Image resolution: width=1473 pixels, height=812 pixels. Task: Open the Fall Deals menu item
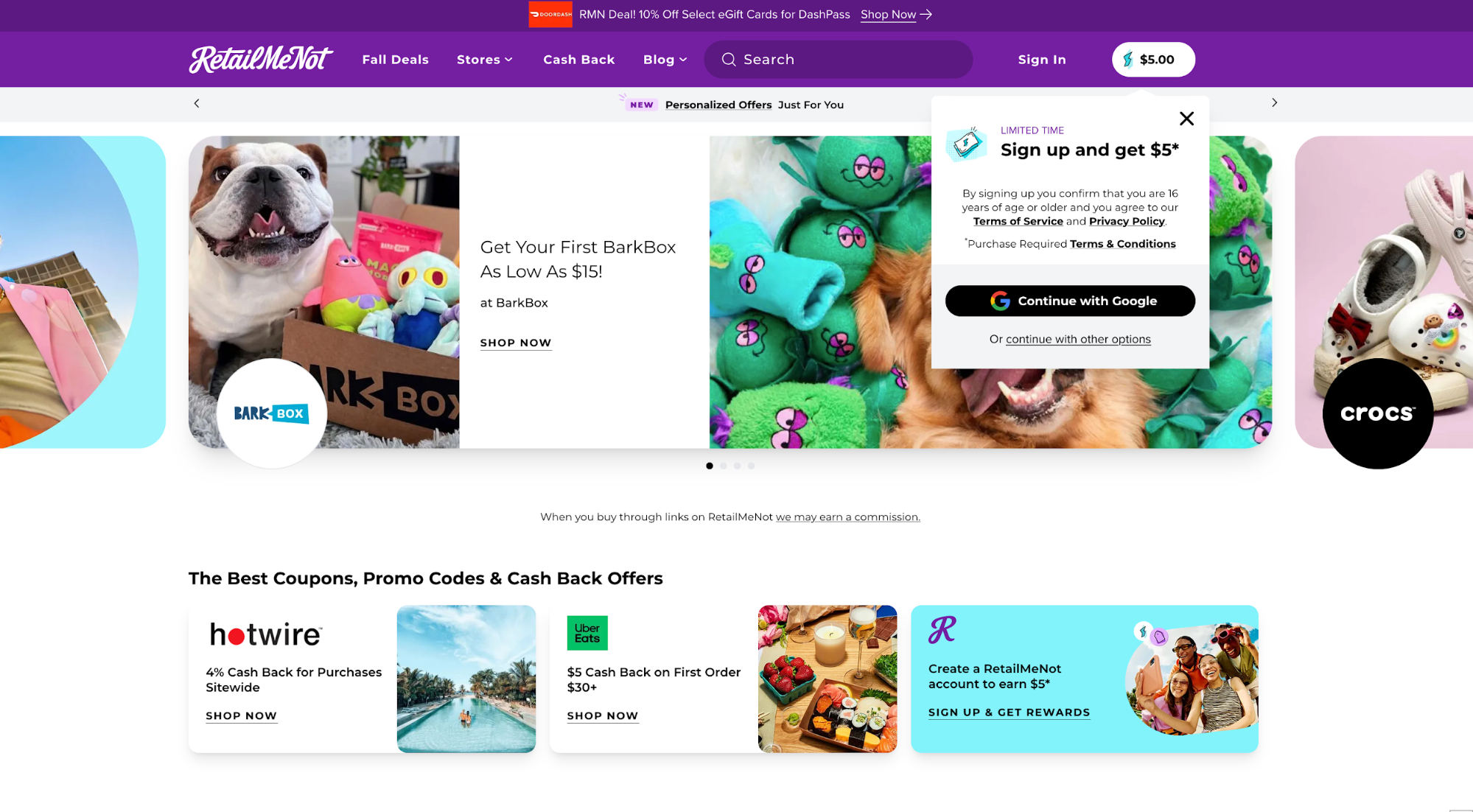[395, 60]
